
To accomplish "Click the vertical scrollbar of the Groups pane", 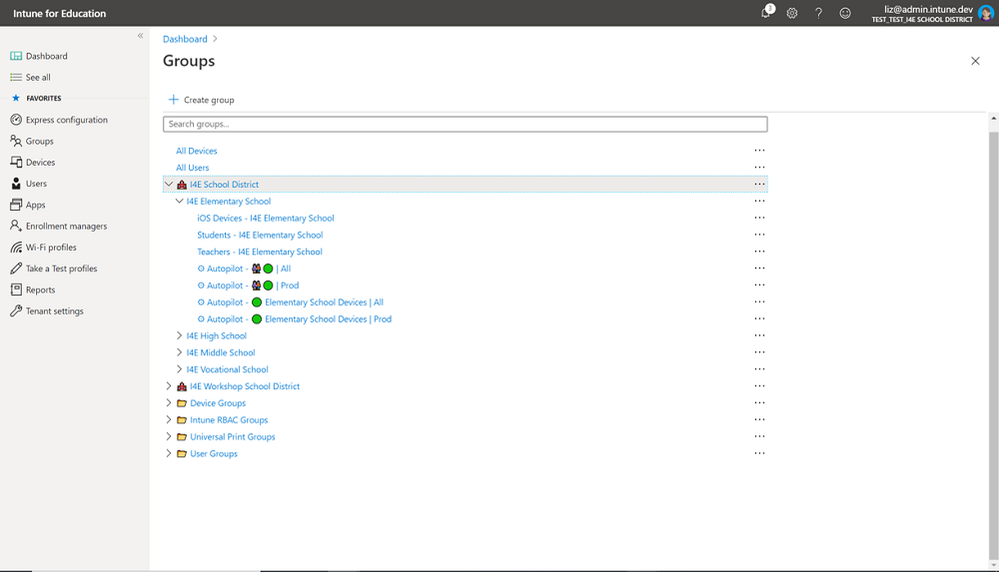I will point(993,346).
